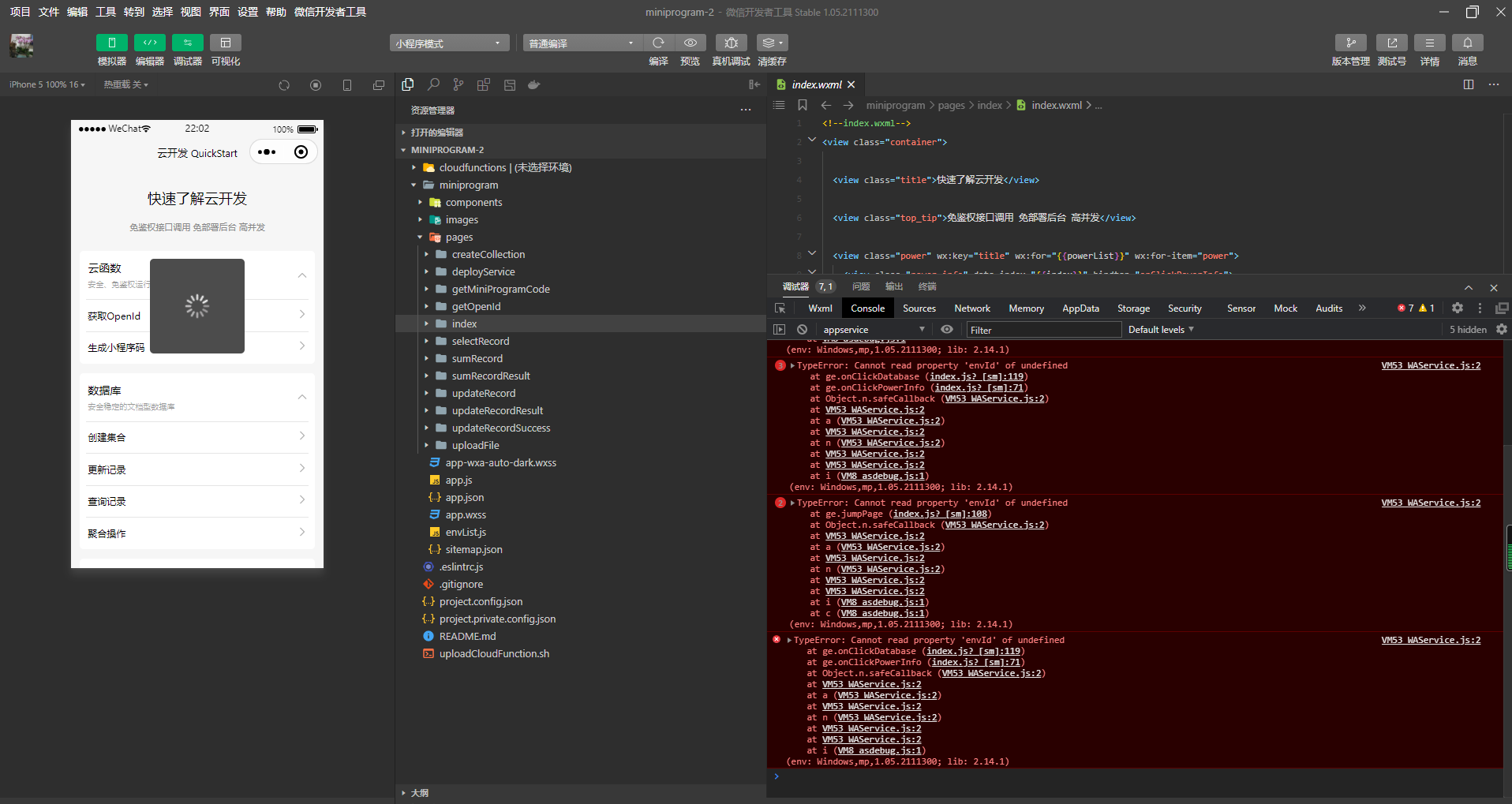The height and width of the screenshot is (804, 1512).
Task: Click the simulator refresh icon
Action: point(284,85)
